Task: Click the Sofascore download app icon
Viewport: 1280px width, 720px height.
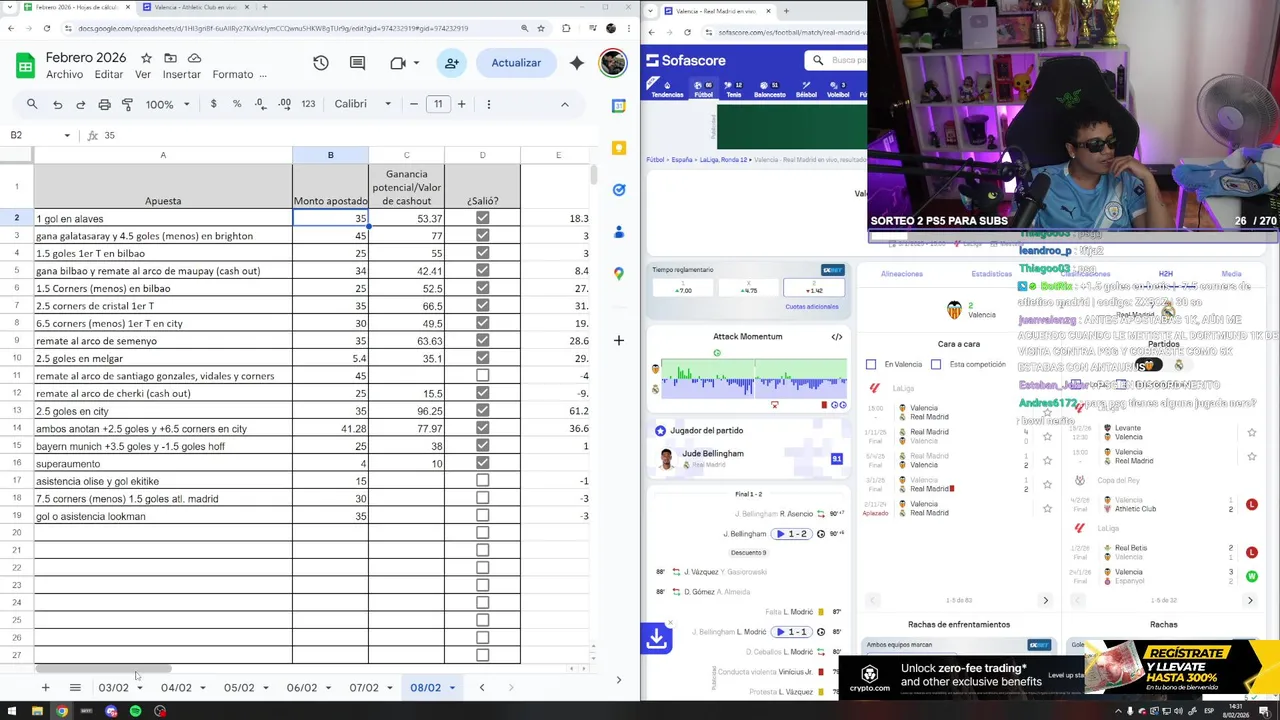Action: click(657, 638)
